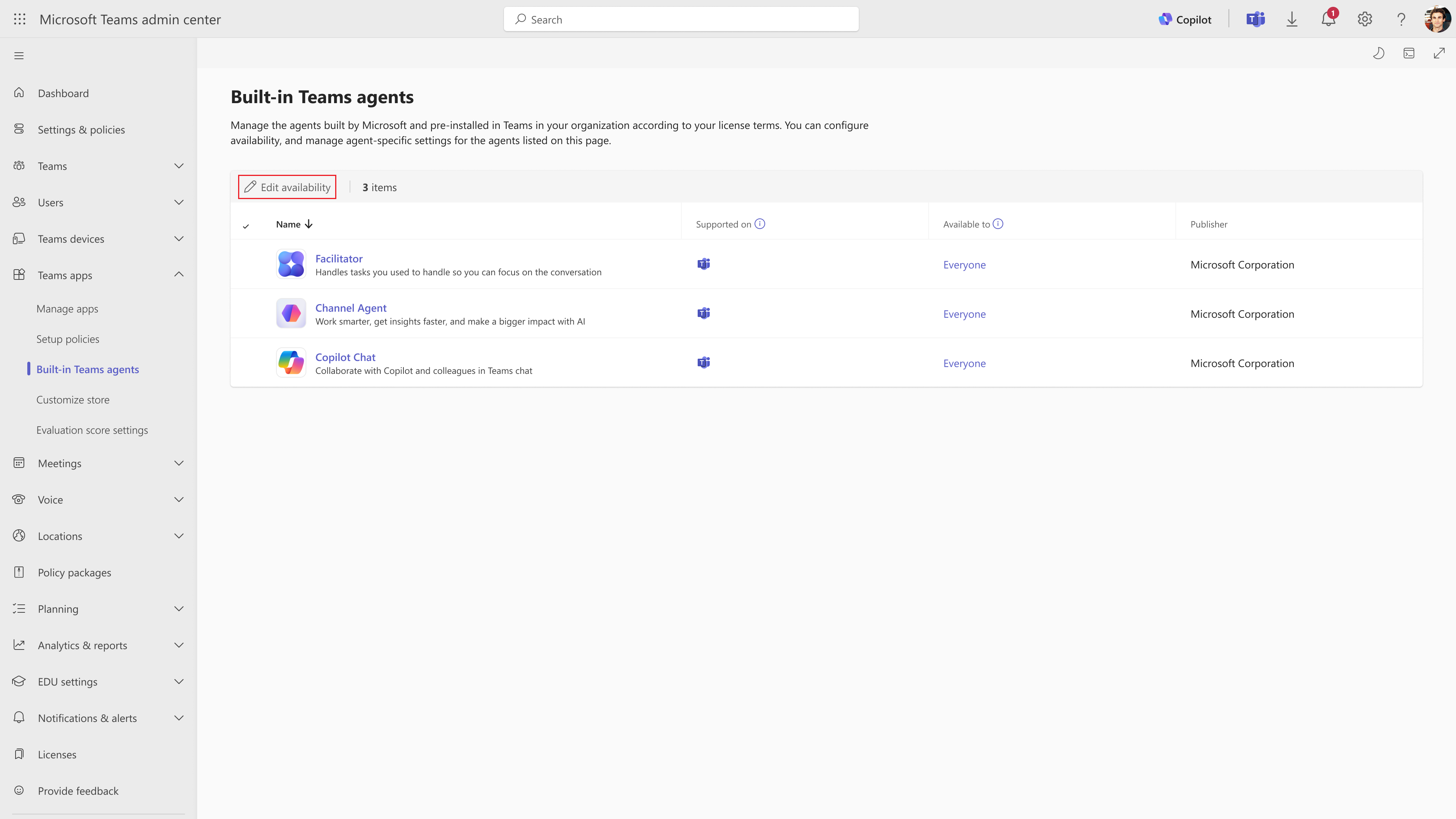Click the Meetings calendar icon

pos(19,463)
